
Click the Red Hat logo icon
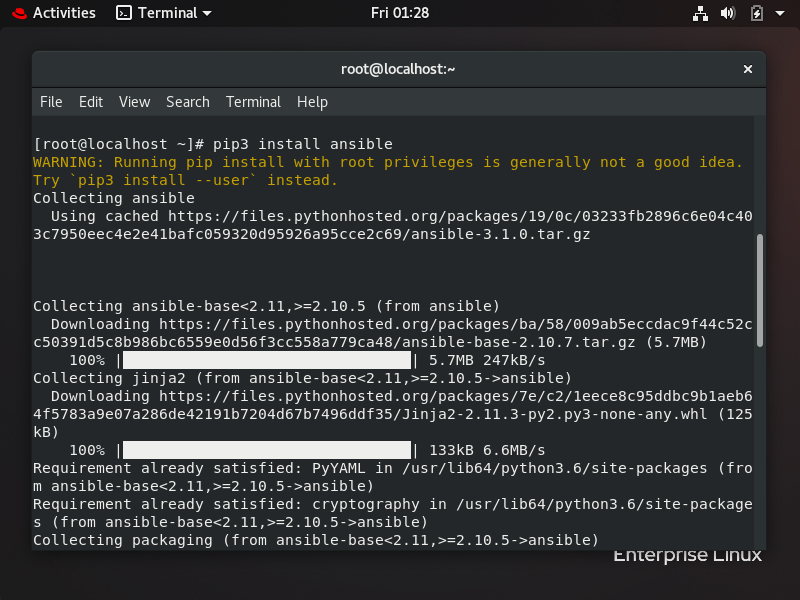[19, 13]
